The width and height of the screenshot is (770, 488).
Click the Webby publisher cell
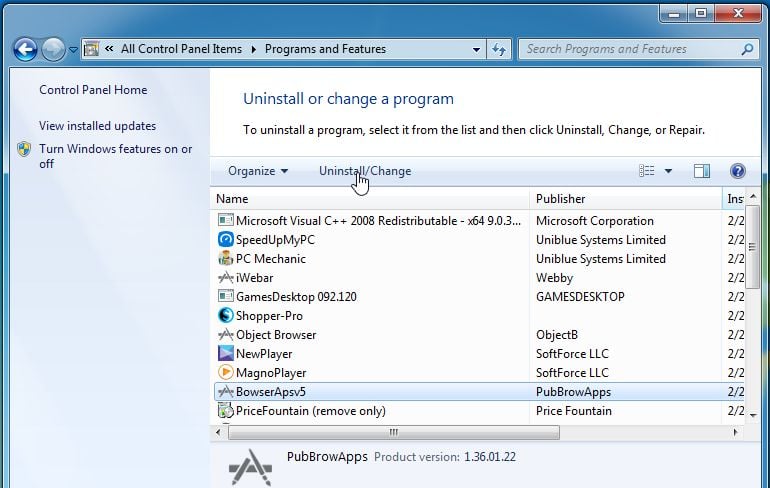(554, 278)
